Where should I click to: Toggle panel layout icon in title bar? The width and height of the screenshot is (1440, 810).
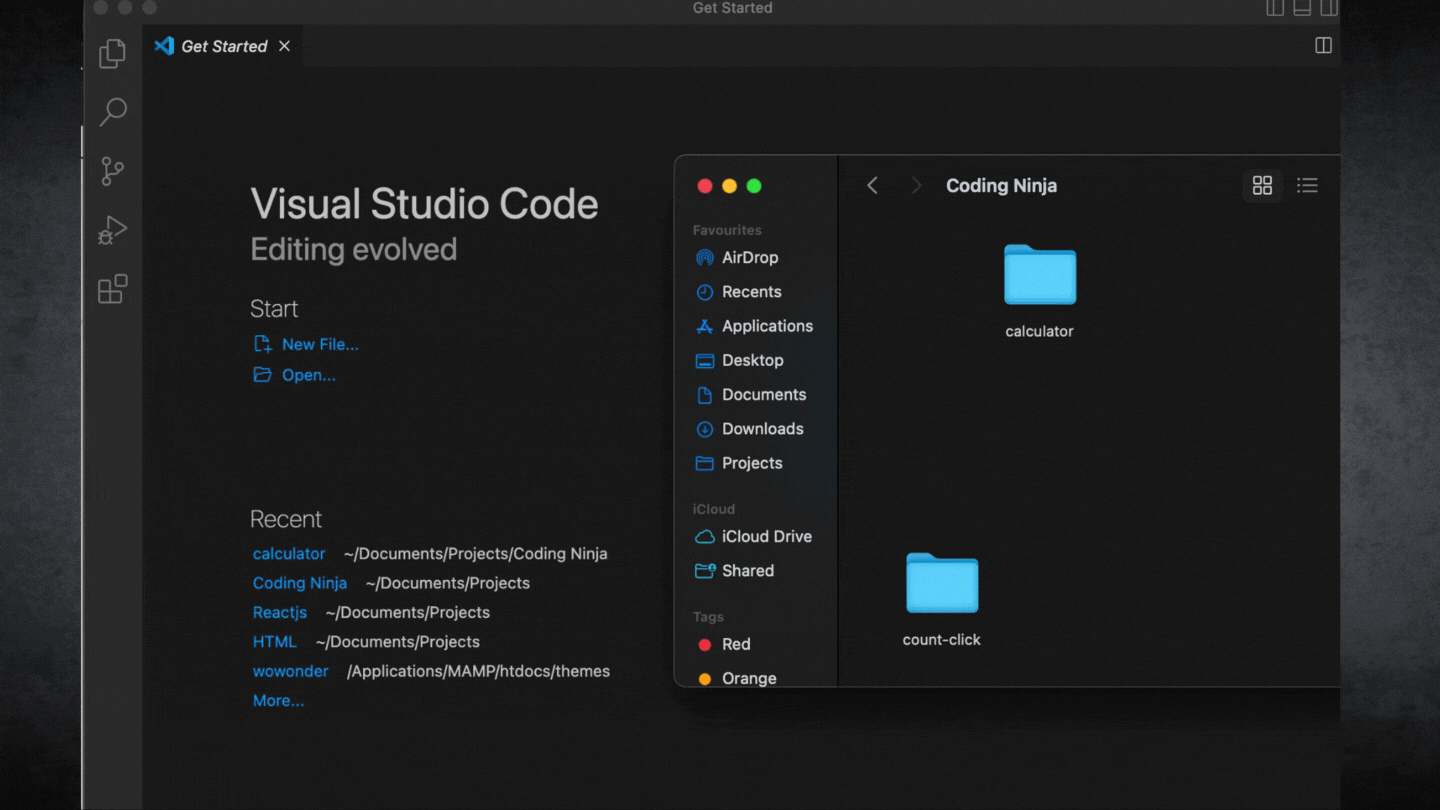click(1302, 8)
